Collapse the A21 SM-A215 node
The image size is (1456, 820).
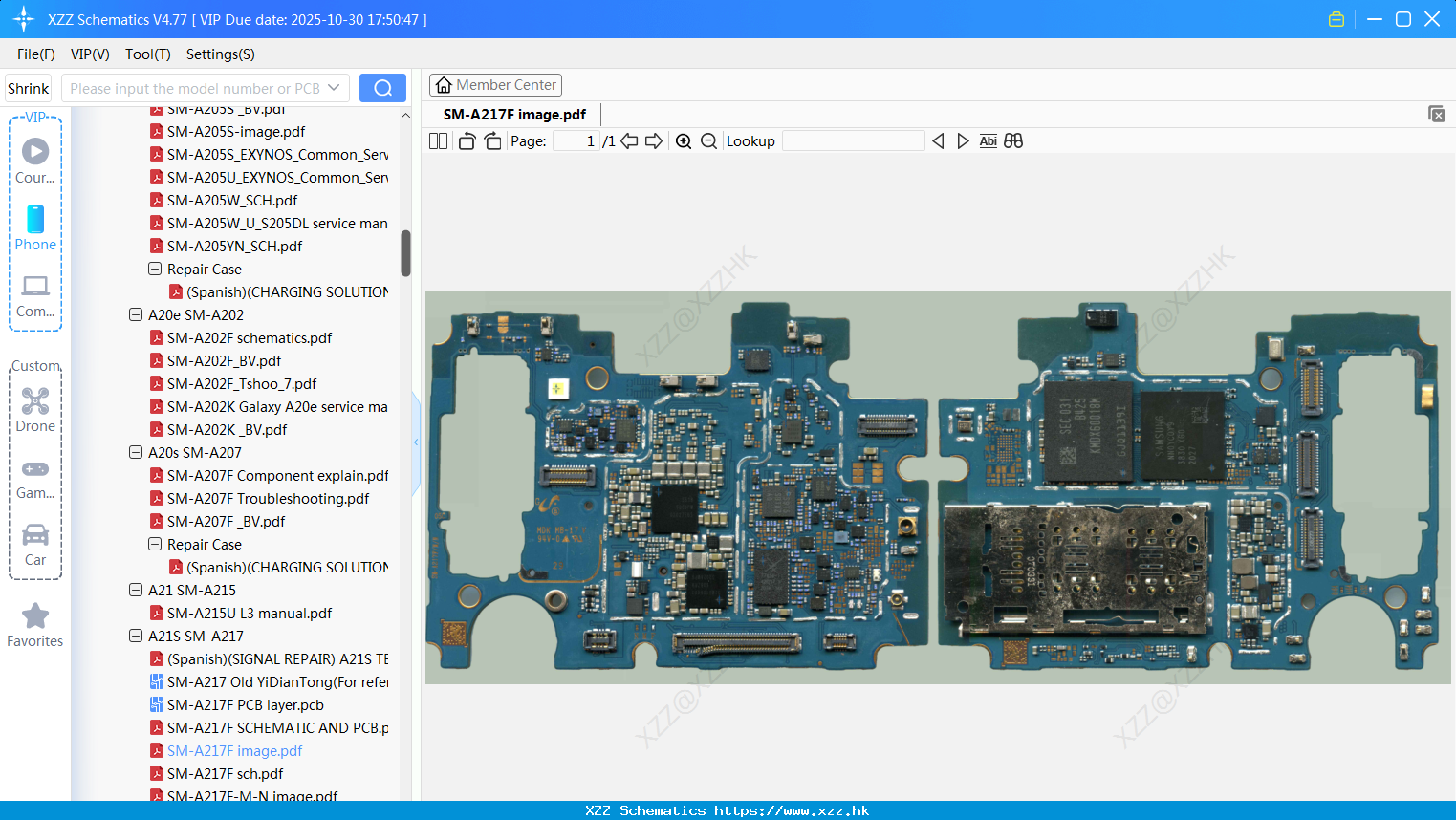(136, 590)
